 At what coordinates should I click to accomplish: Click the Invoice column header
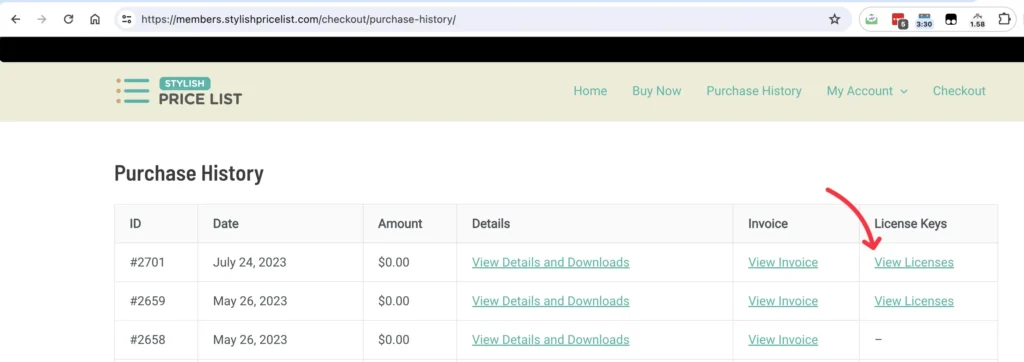point(796,223)
